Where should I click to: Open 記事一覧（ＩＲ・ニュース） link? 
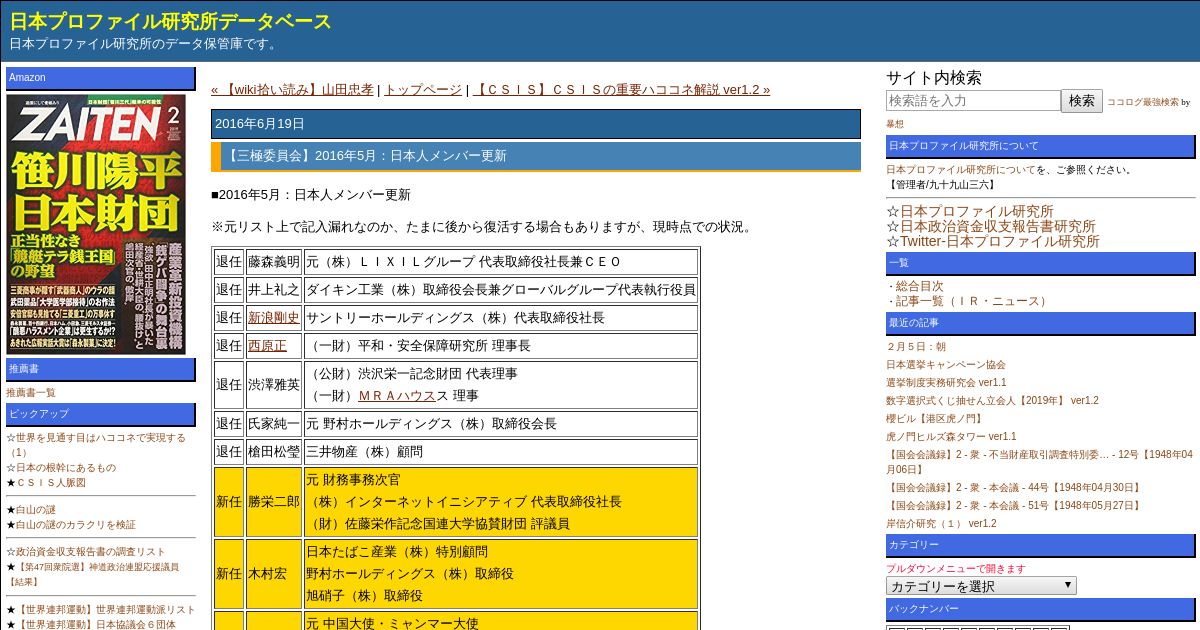coord(973,301)
